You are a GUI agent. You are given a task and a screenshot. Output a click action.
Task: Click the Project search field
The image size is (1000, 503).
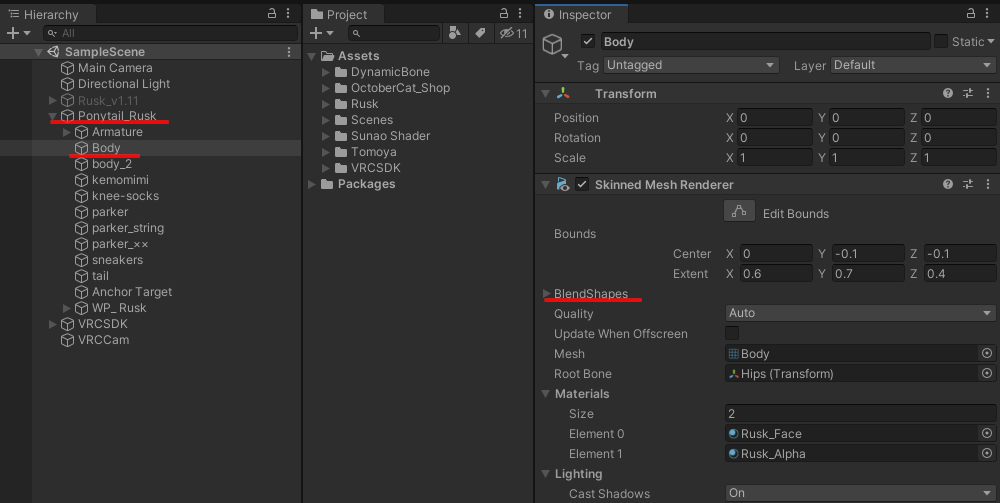(x=394, y=33)
